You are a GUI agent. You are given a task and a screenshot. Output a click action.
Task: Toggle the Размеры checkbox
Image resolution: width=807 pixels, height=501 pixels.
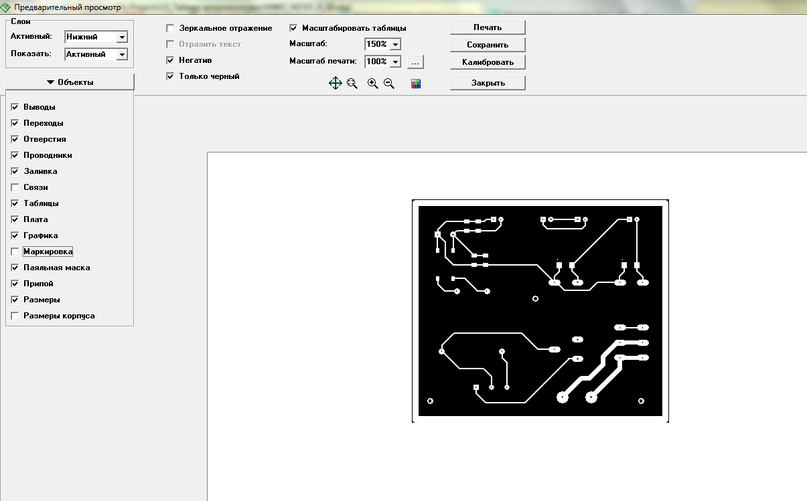[x=14, y=300]
